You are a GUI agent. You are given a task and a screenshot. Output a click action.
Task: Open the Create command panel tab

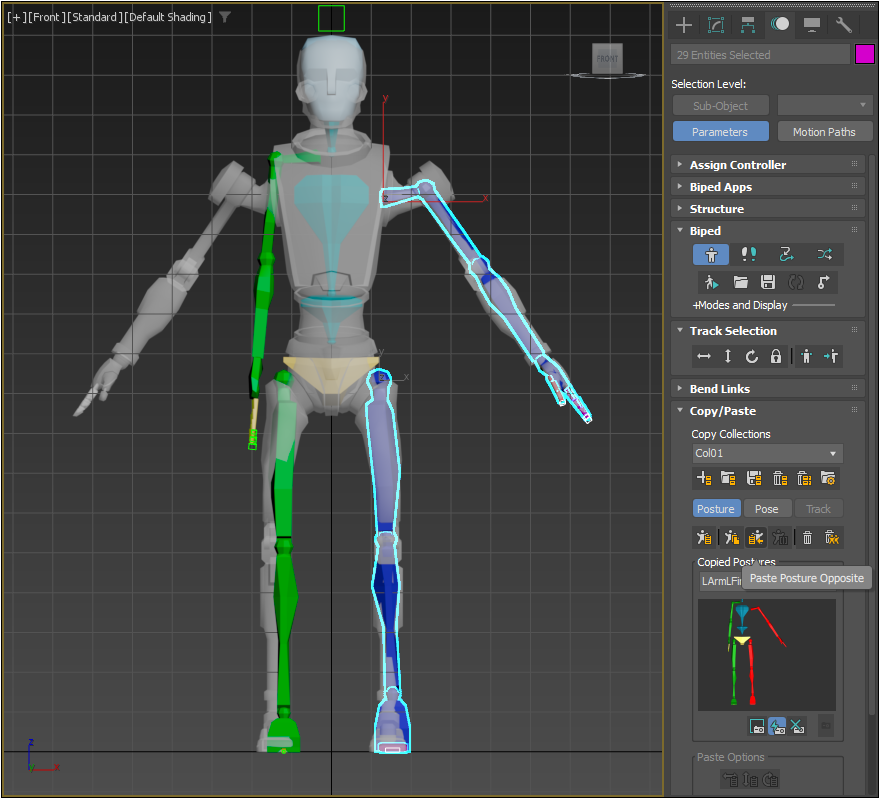(x=684, y=25)
